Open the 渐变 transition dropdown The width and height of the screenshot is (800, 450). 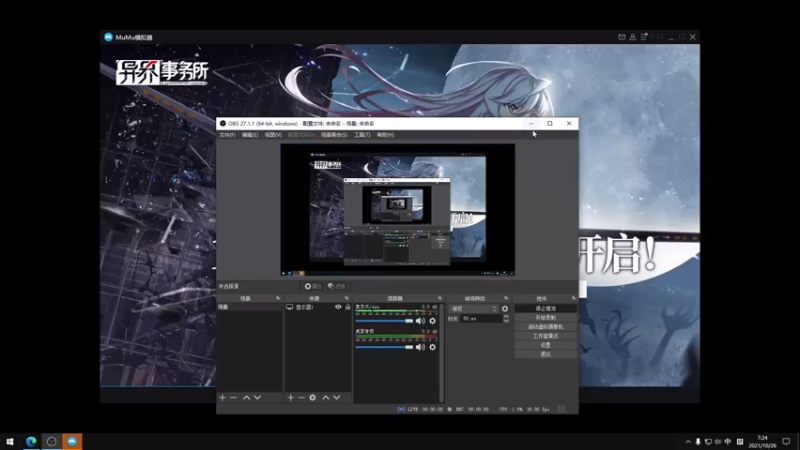473,309
